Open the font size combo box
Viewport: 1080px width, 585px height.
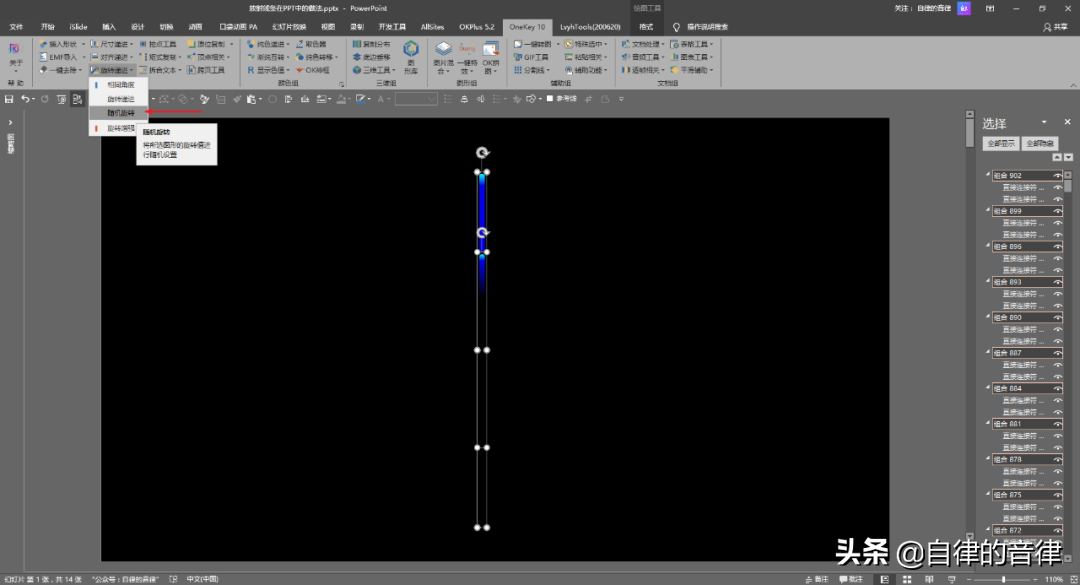click(416, 99)
